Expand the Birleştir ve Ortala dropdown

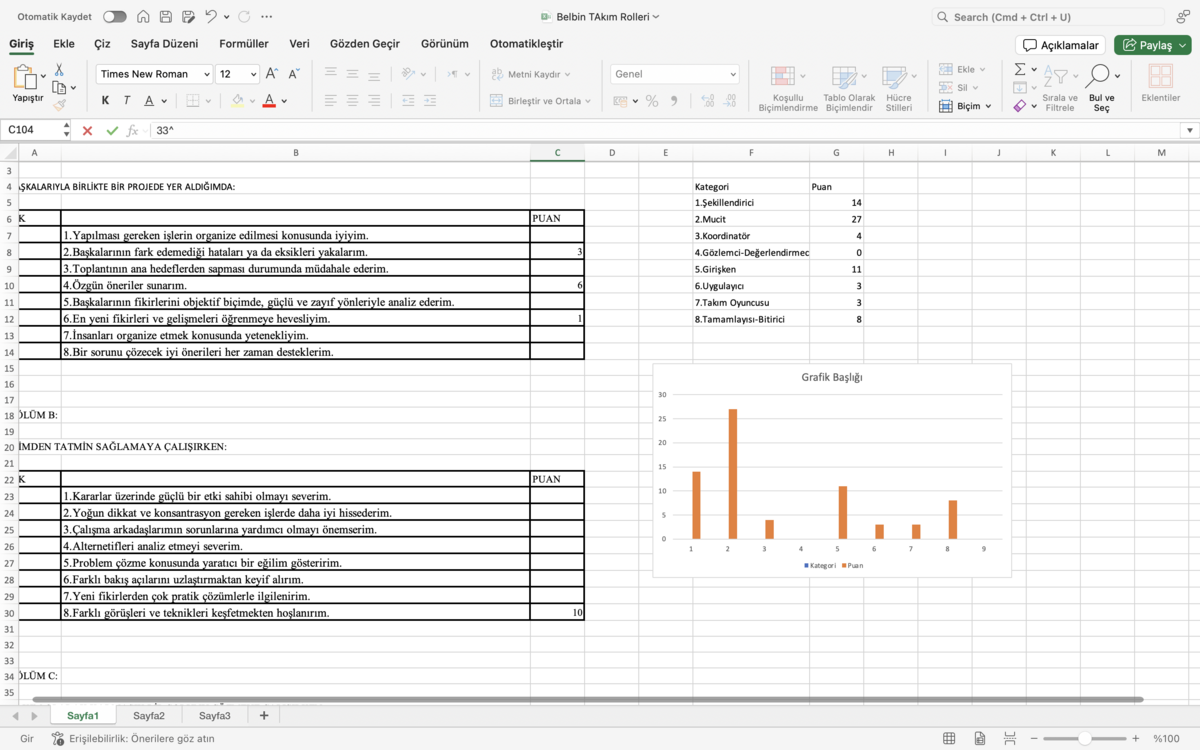point(588,101)
